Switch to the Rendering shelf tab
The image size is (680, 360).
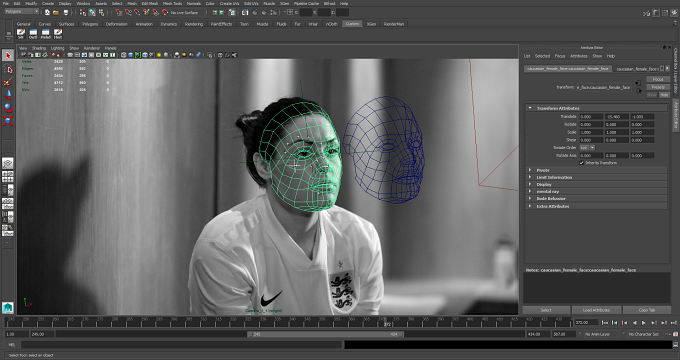pyautogui.click(x=194, y=24)
